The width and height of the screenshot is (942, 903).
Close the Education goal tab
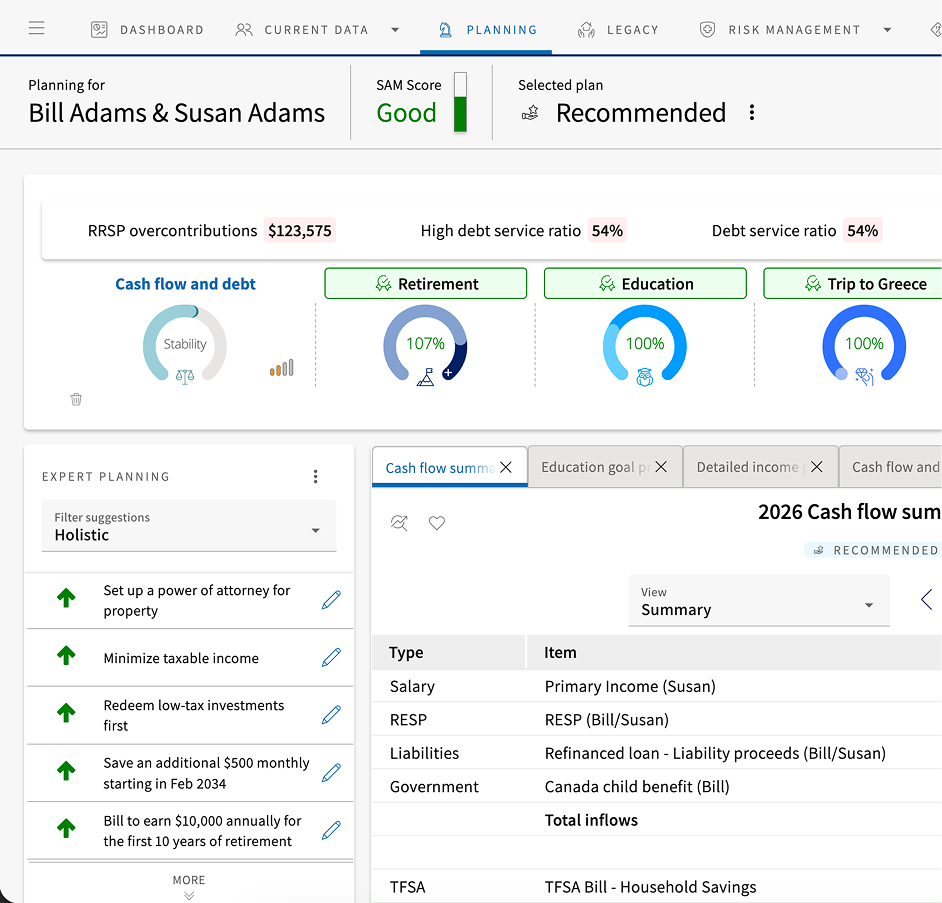point(661,467)
